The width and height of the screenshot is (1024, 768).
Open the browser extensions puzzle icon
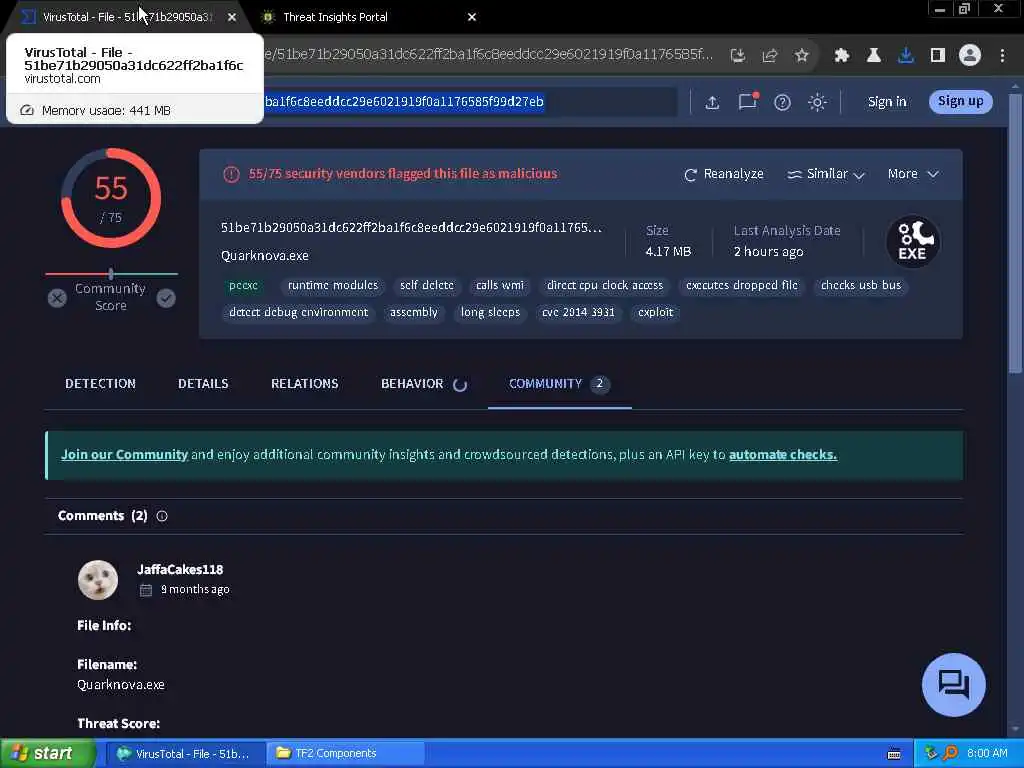tap(842, 56)
